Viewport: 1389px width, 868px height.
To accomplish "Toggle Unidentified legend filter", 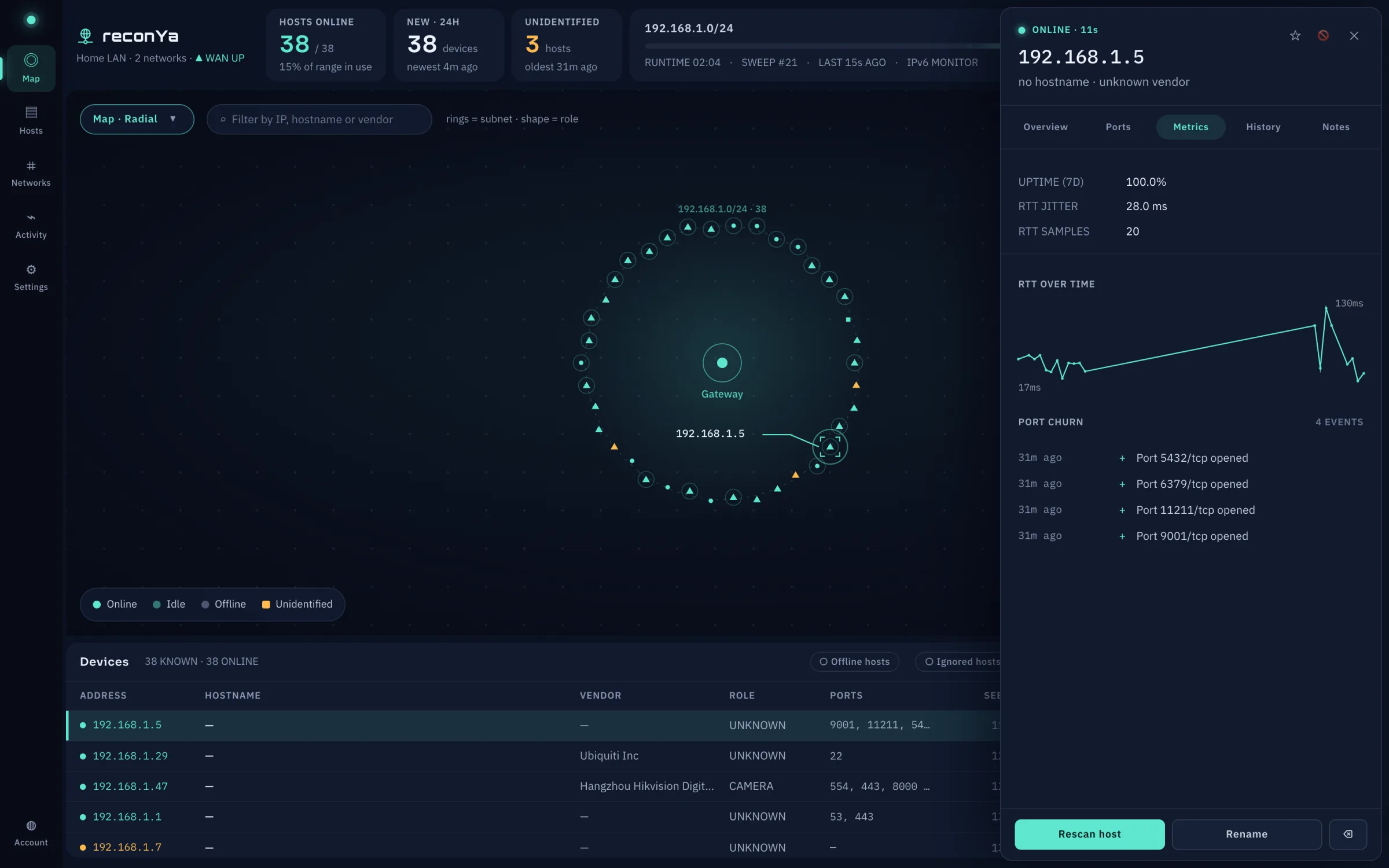I will pos(297,604).
